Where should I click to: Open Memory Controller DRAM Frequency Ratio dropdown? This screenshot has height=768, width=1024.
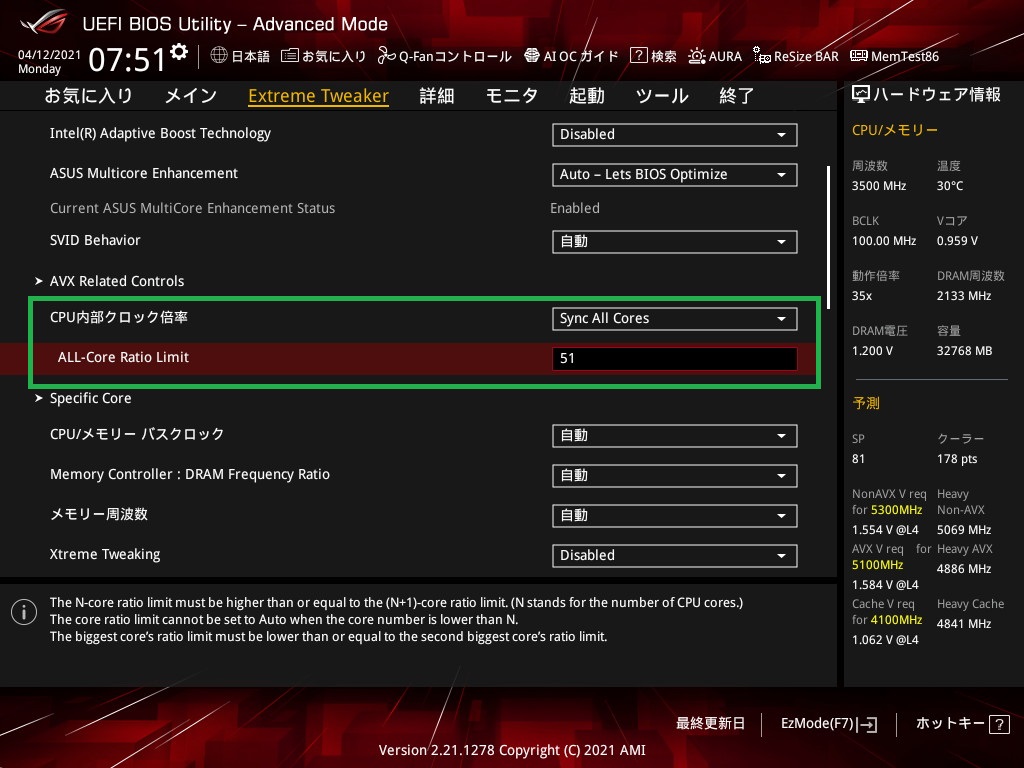[674, 475]
